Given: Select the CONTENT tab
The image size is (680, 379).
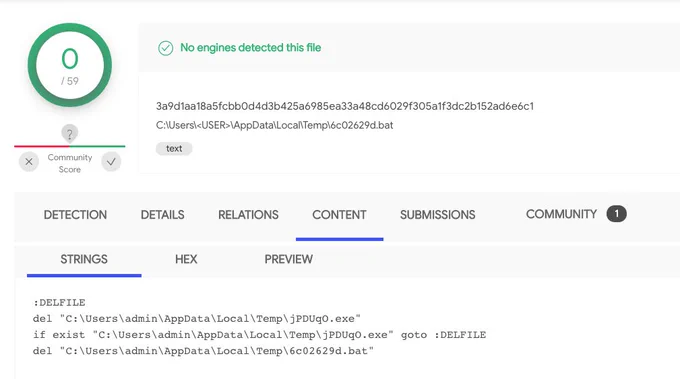Looking at the screenshot, I should click(x=339, y=215).
